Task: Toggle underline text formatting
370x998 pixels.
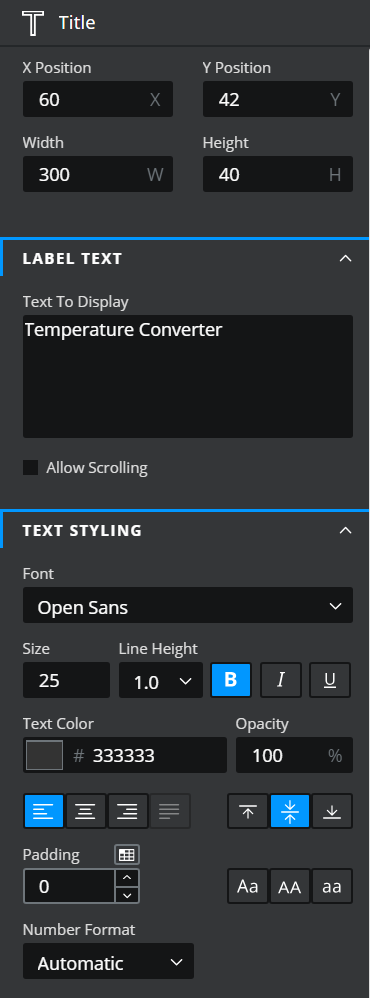Action: click(330, 680)
